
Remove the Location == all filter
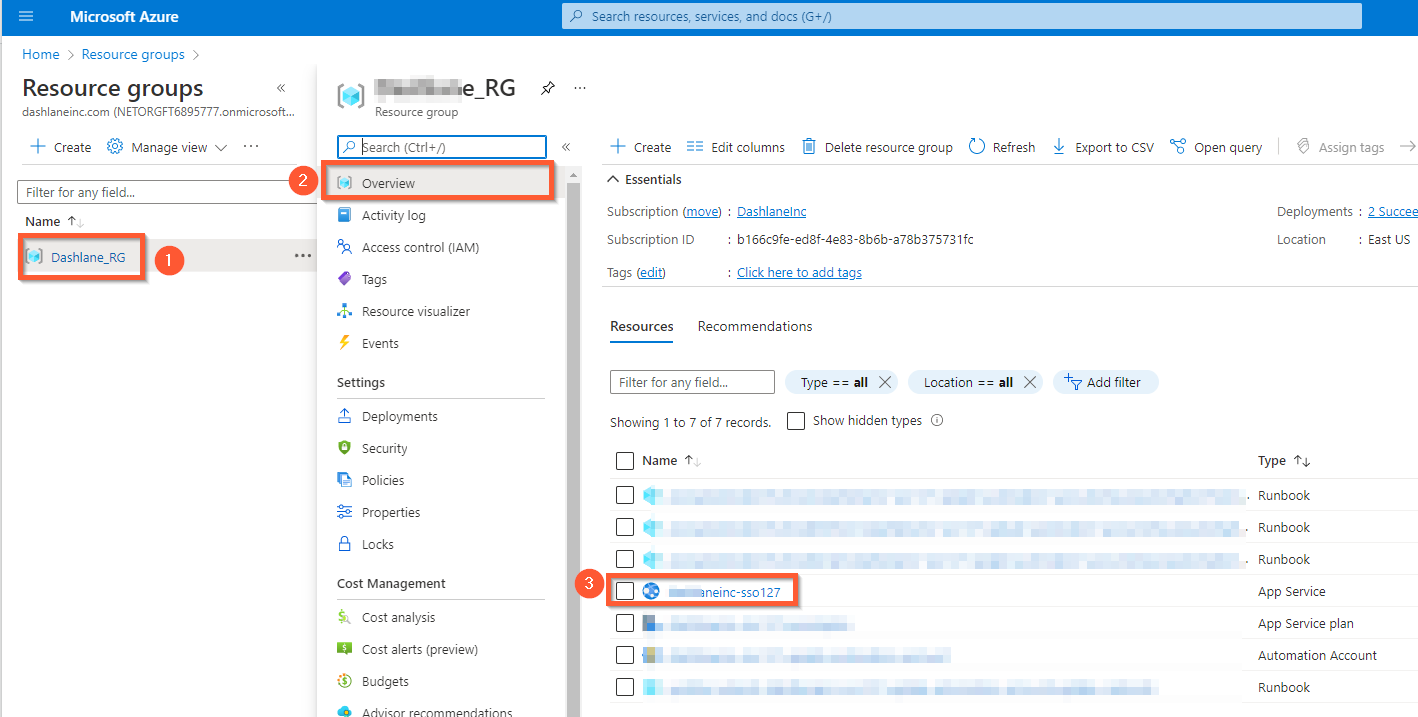coord(1030,382)
